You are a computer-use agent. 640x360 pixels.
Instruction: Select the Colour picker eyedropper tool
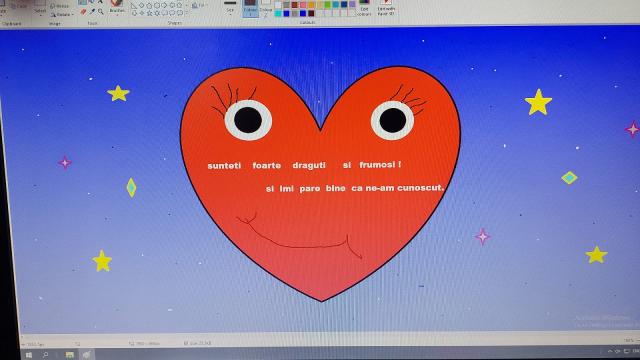click(x=92, y=12)
